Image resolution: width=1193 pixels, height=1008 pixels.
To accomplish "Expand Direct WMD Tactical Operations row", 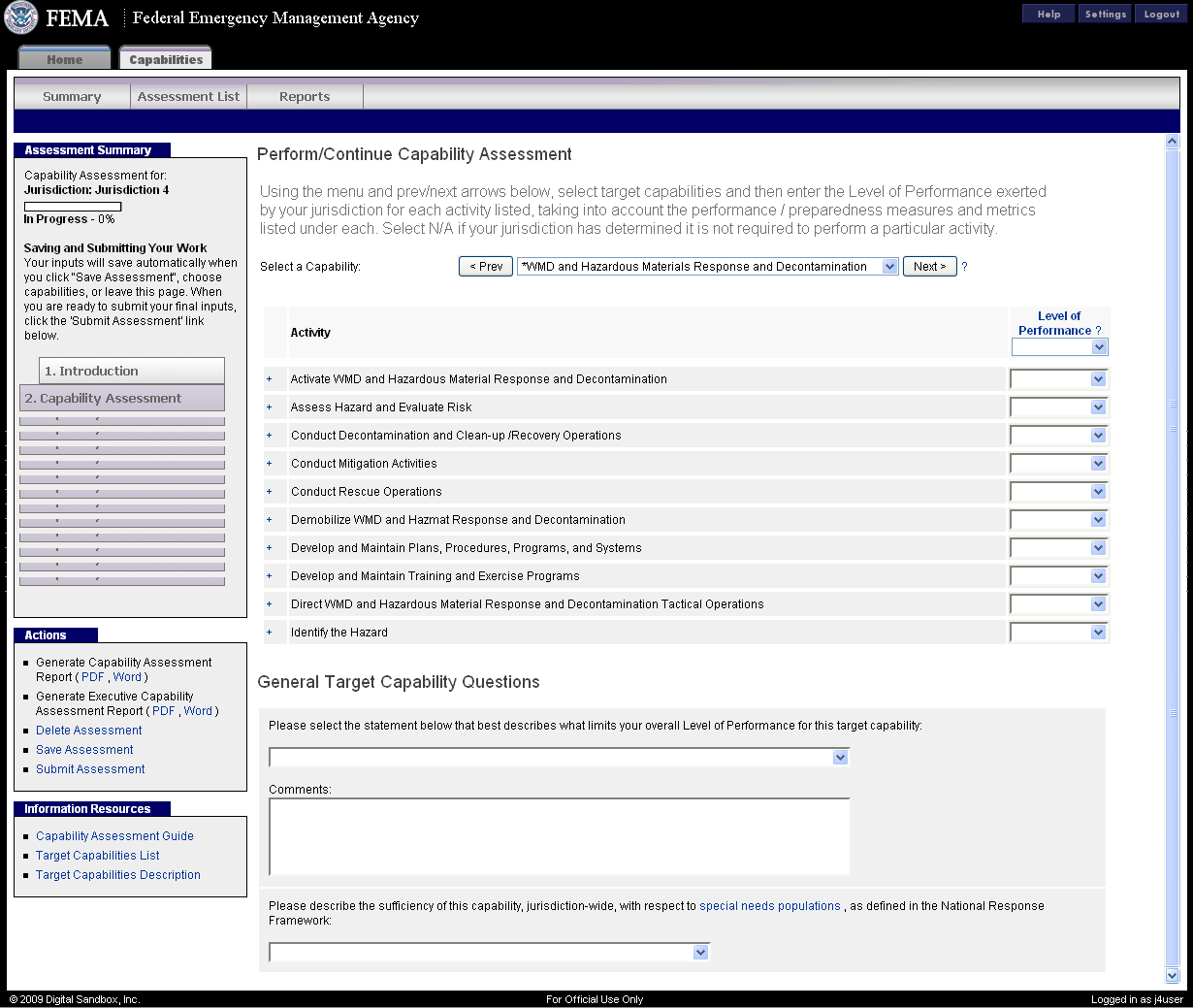I will coord(270,604).
